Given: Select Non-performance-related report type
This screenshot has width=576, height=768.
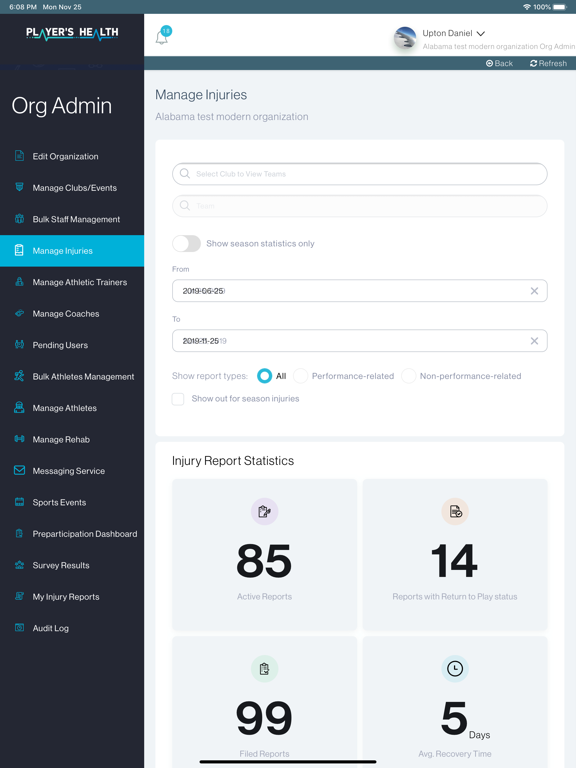Looking at the screenshot, I should 408,376.
